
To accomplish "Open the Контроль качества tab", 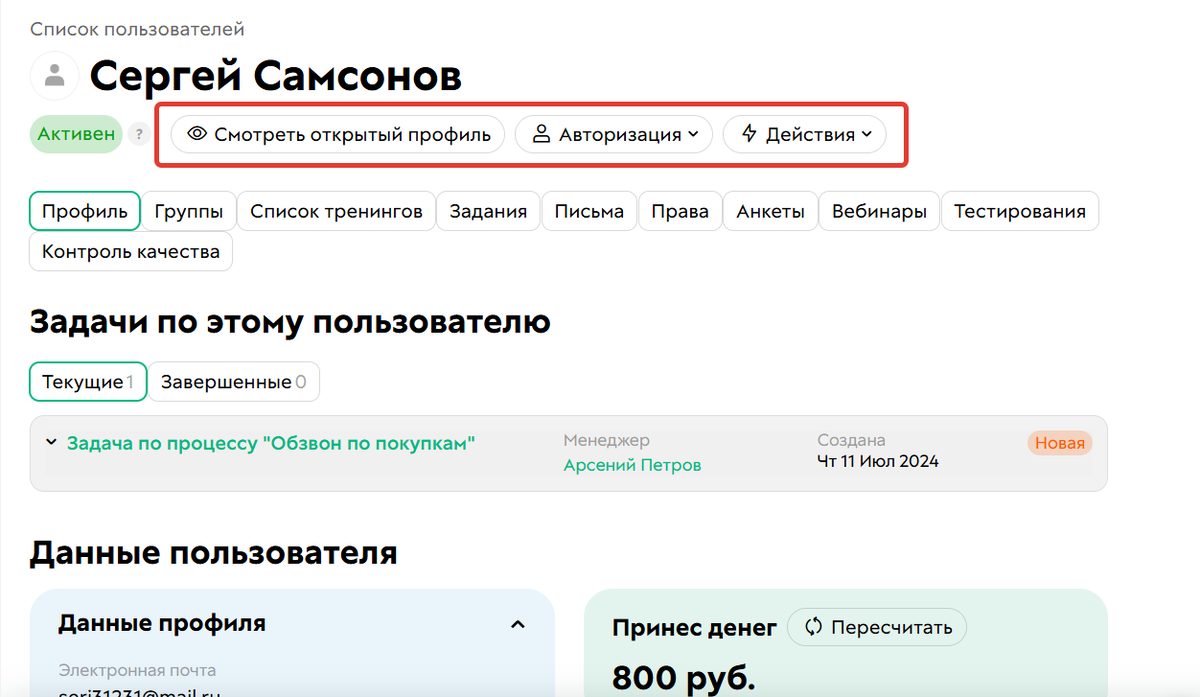I will [130, 252].
